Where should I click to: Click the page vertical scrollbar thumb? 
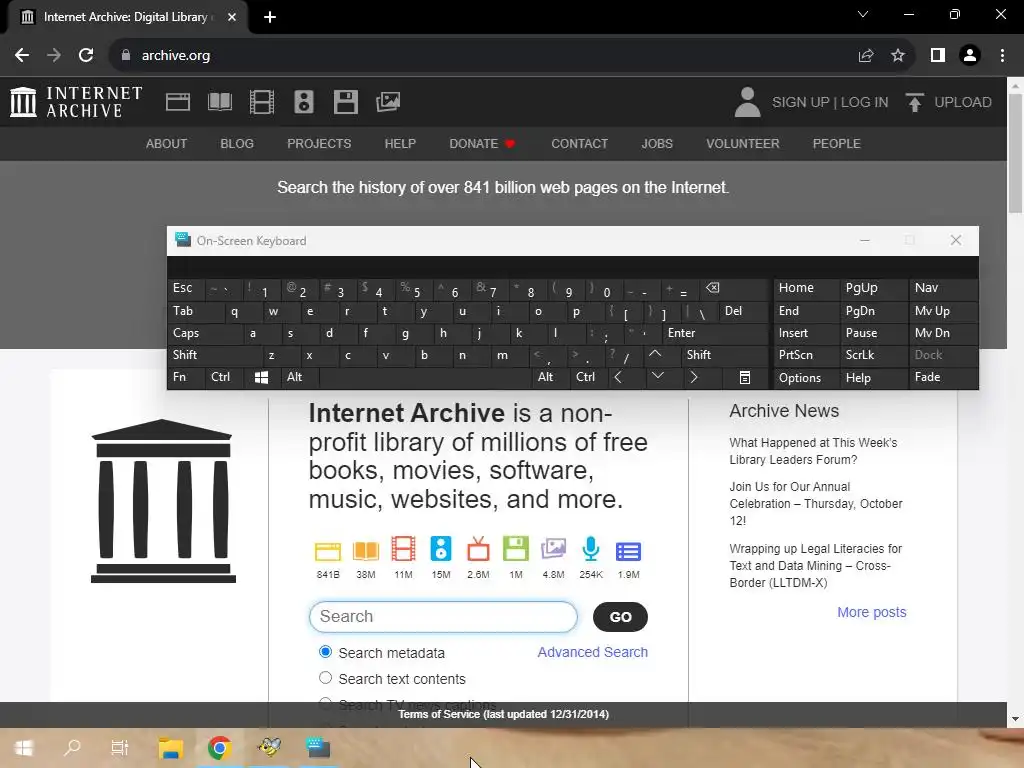pos(1015,153)
